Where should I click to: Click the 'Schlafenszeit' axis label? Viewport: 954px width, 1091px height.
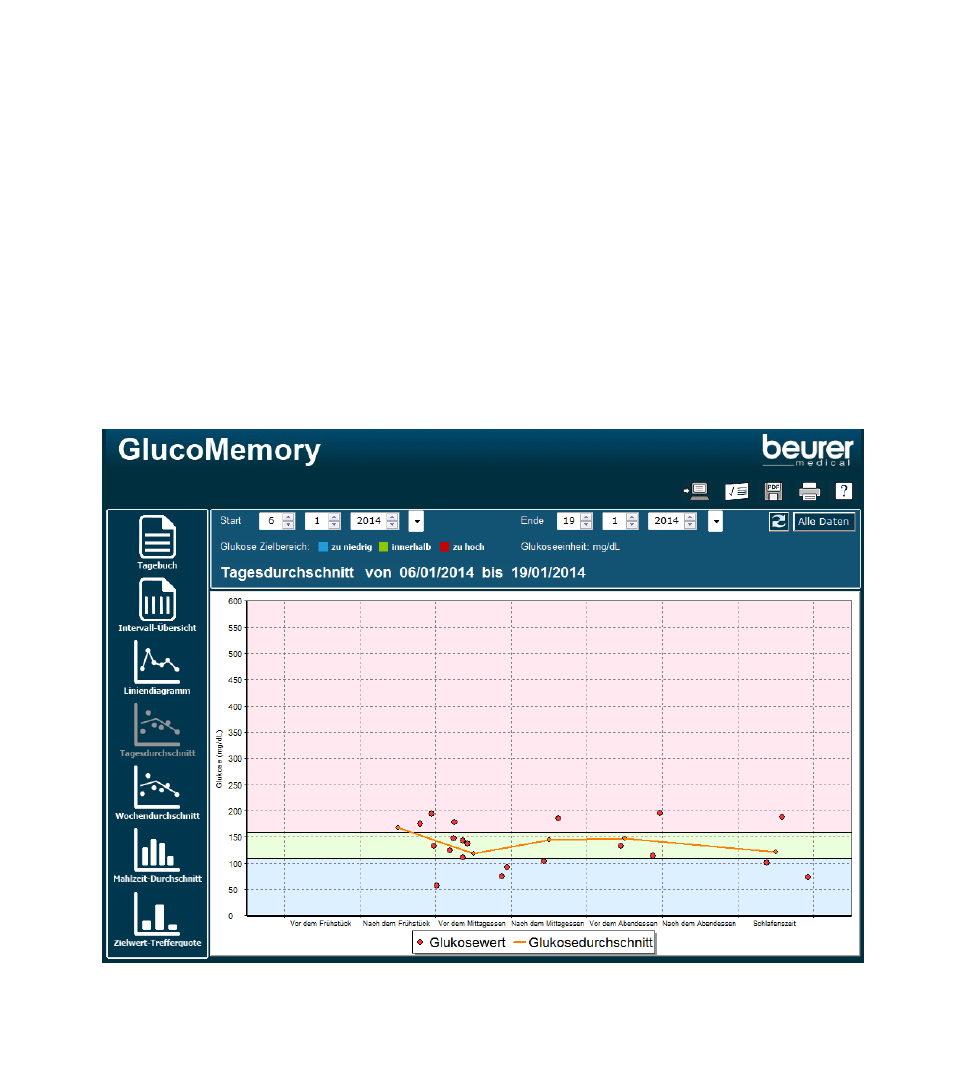[x=774, y=924]
